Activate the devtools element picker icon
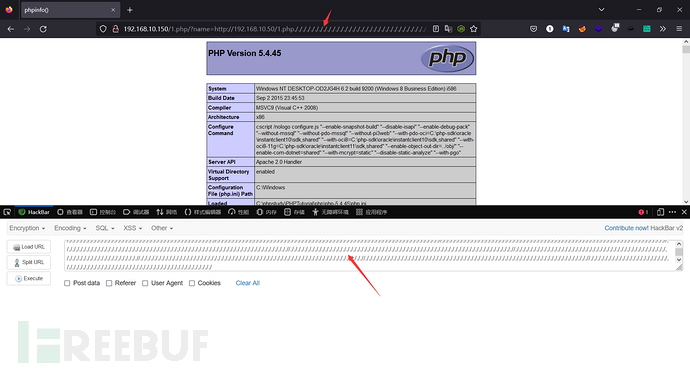The image size is (690, 370). [7, 212]
